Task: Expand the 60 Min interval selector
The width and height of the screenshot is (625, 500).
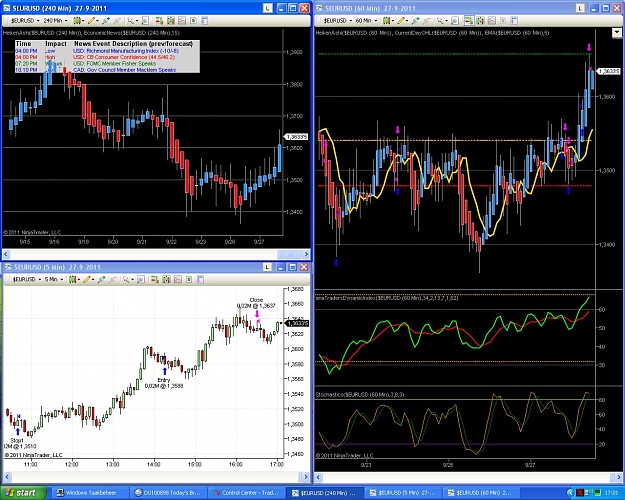Action: pos(367,20)
